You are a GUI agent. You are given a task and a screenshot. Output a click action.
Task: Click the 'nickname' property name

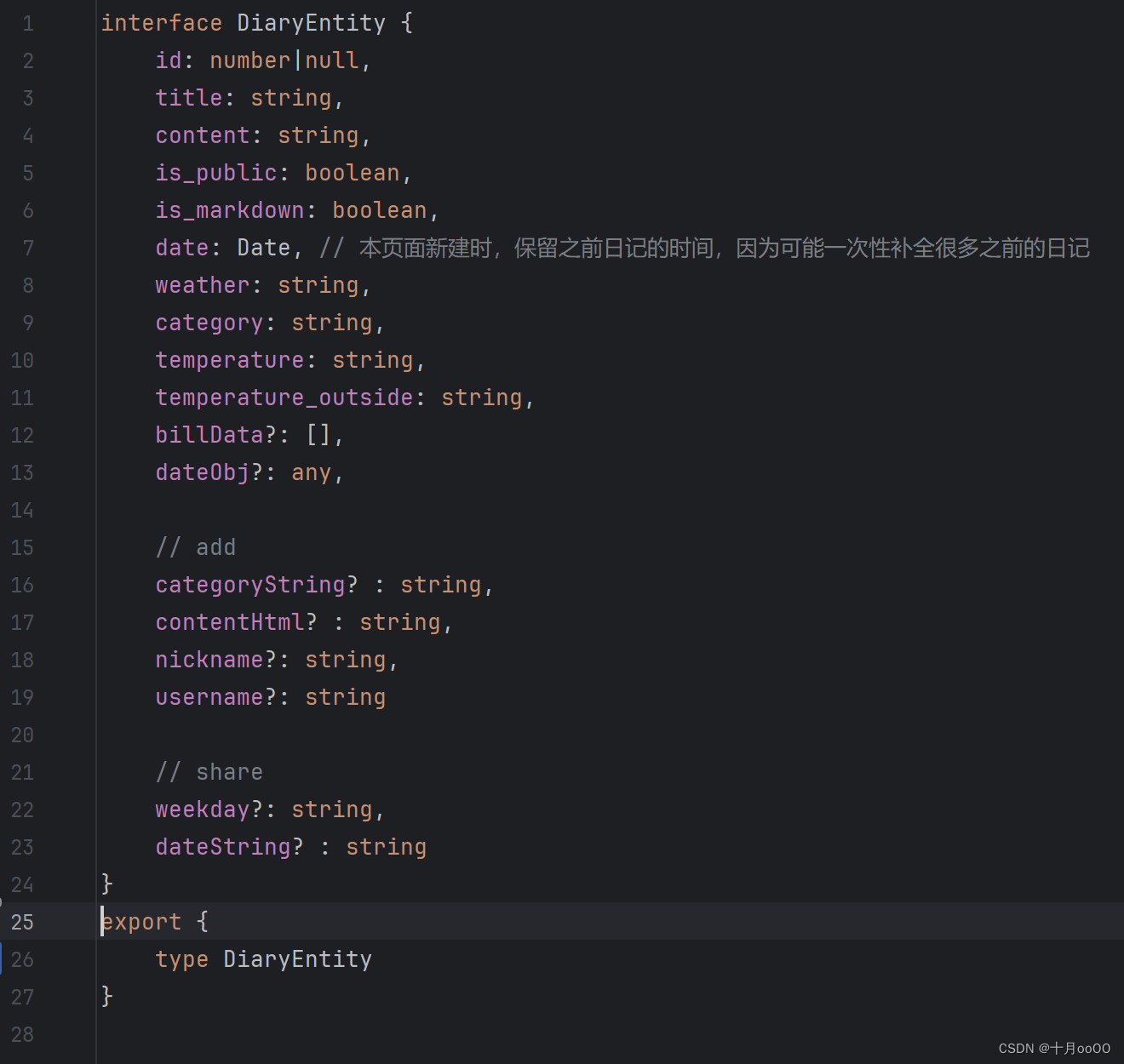point(209,660)
